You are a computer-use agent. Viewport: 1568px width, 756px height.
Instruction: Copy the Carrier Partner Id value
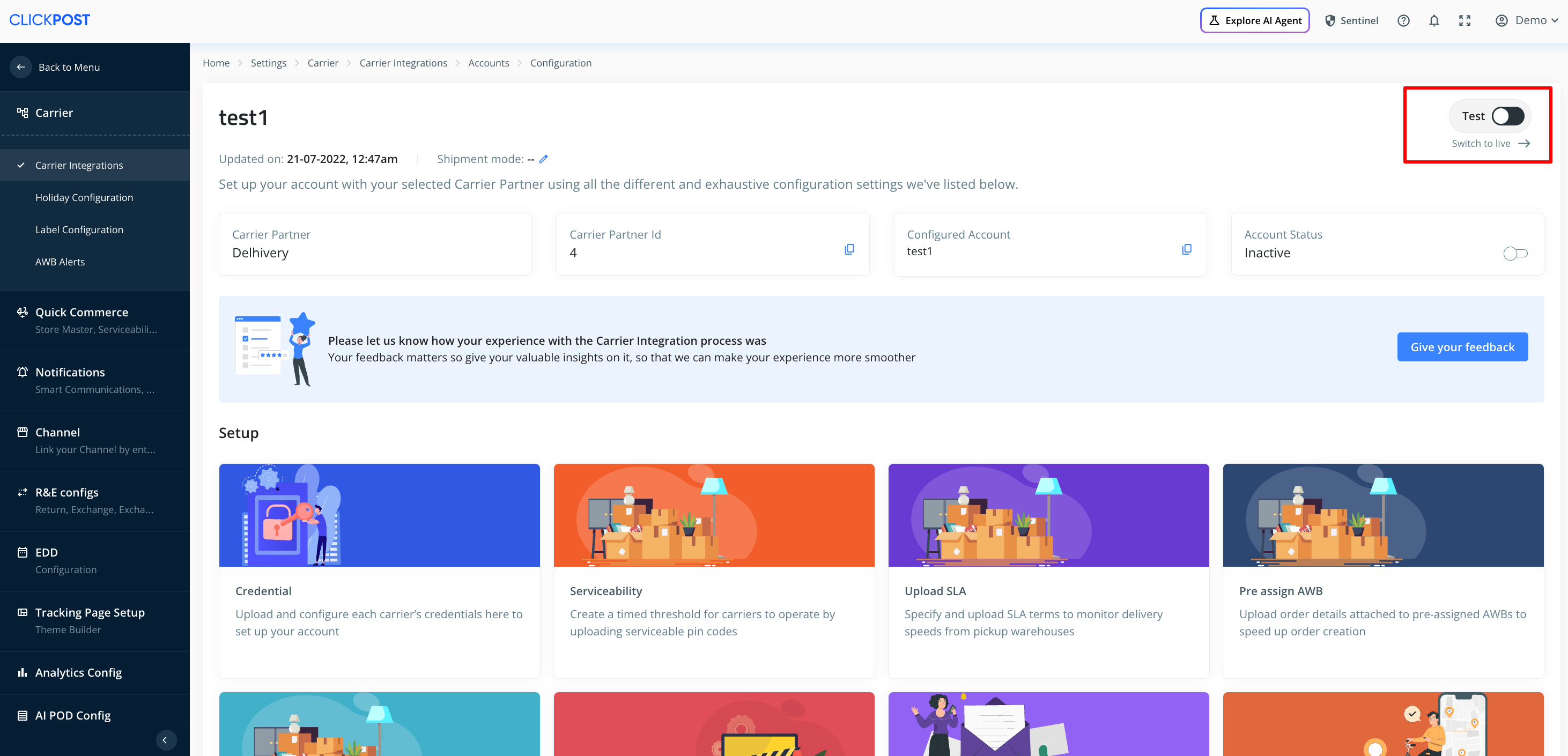(x=849, y=249)
